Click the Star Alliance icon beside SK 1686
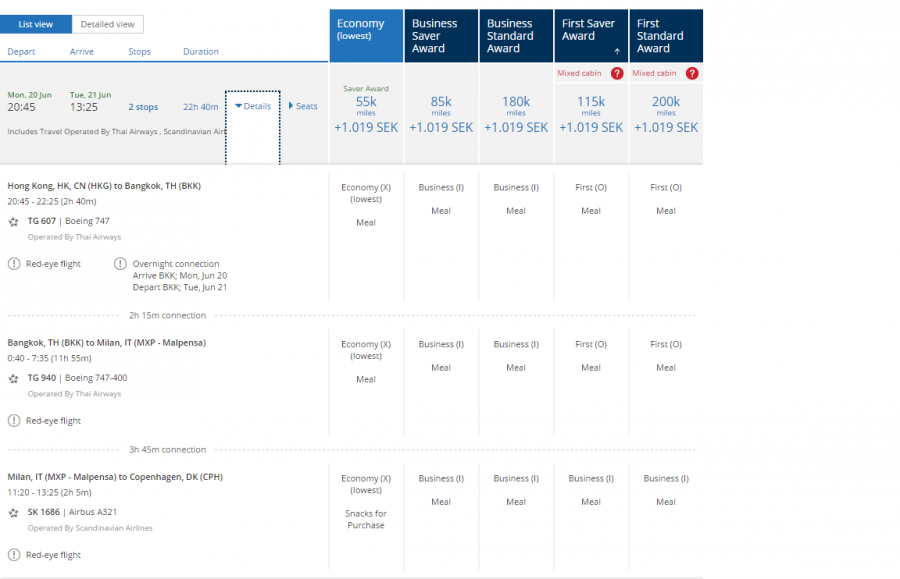 point(14,513)
